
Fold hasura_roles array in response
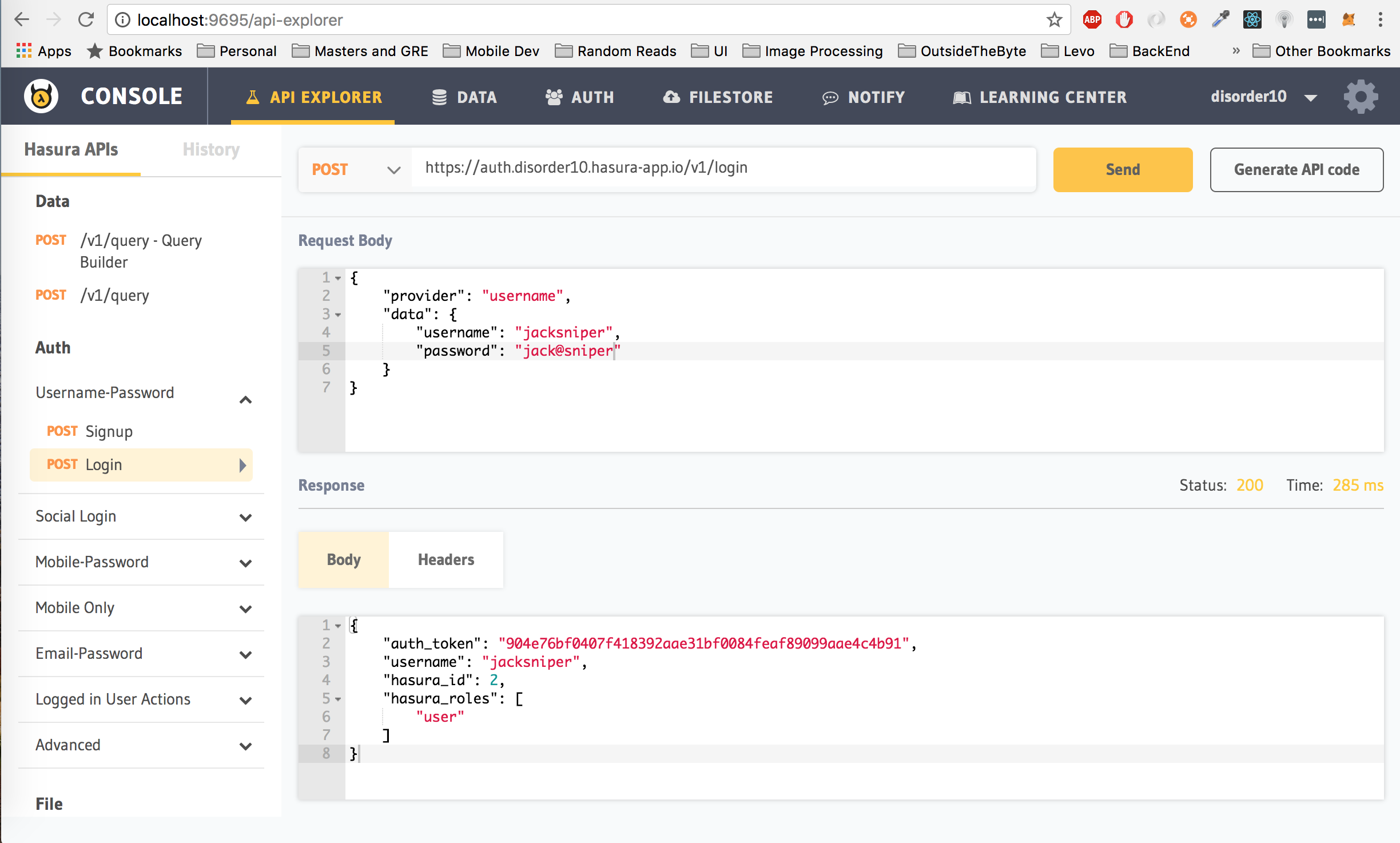[338, 699]
